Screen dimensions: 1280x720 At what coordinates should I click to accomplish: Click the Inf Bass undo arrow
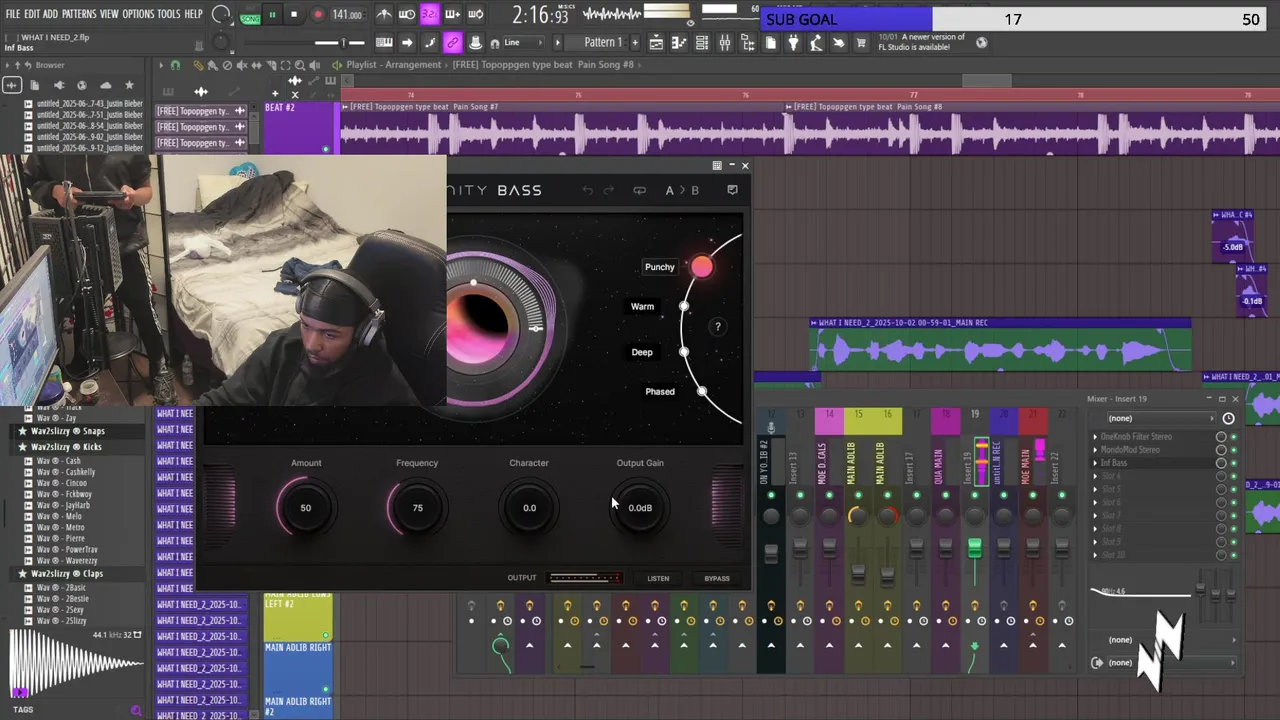(x=588, y=190)
